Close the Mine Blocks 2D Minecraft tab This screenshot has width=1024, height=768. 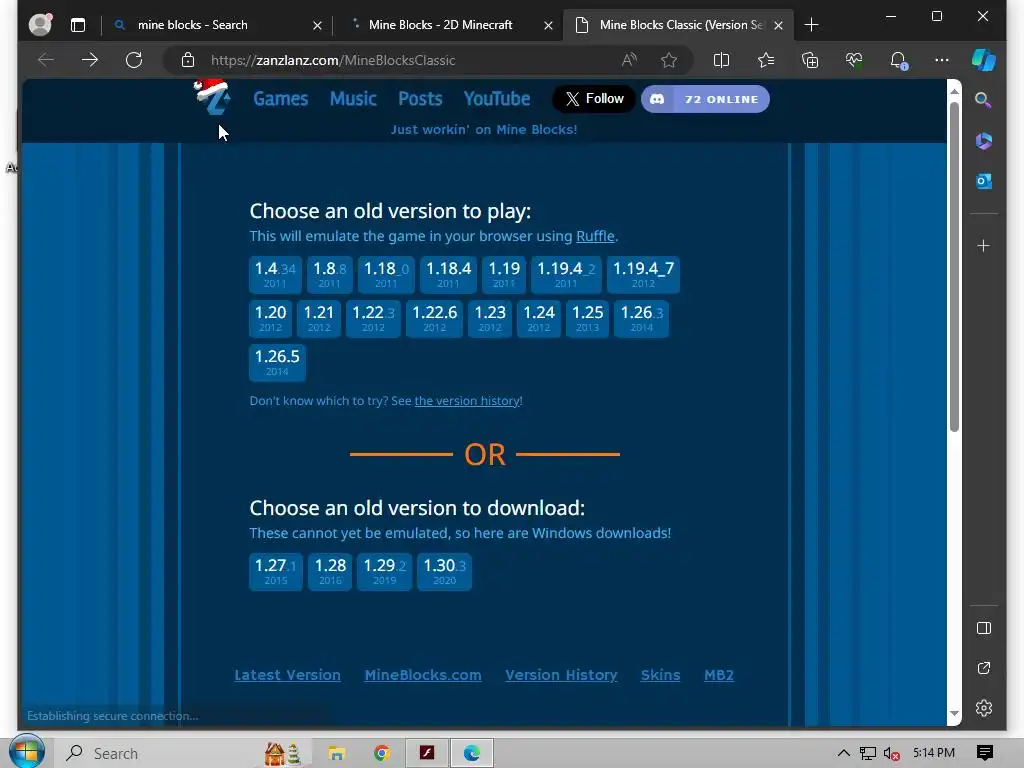point(549,25)
